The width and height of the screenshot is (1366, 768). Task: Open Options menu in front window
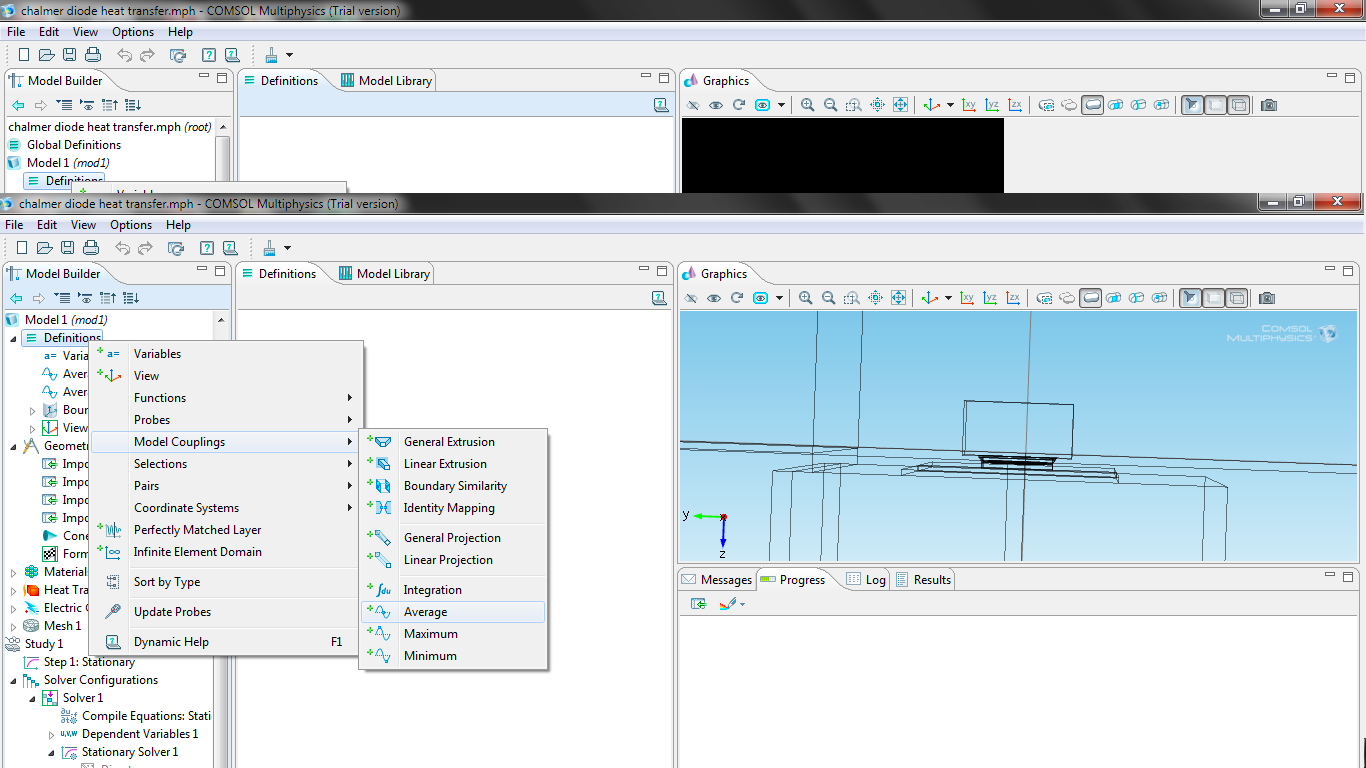[x=131, y=225]
